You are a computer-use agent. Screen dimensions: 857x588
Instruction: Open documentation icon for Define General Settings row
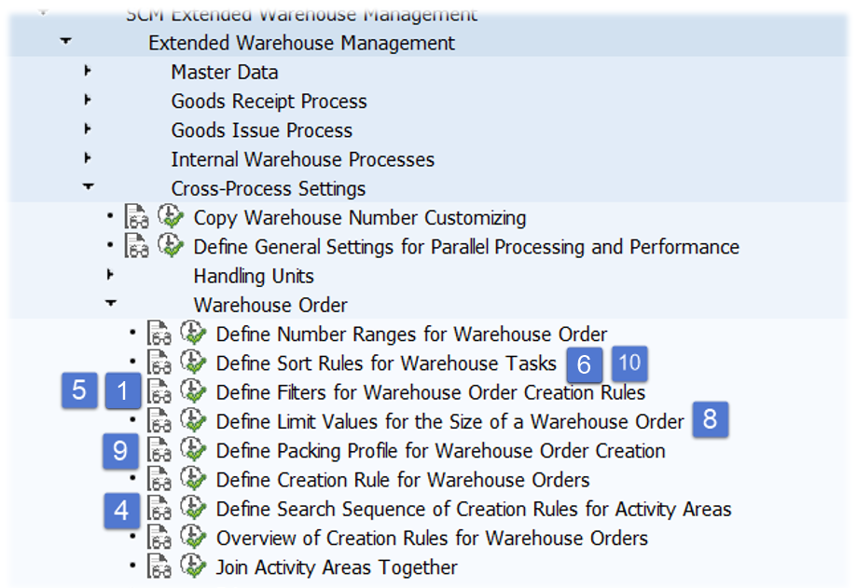pos(137,246)
